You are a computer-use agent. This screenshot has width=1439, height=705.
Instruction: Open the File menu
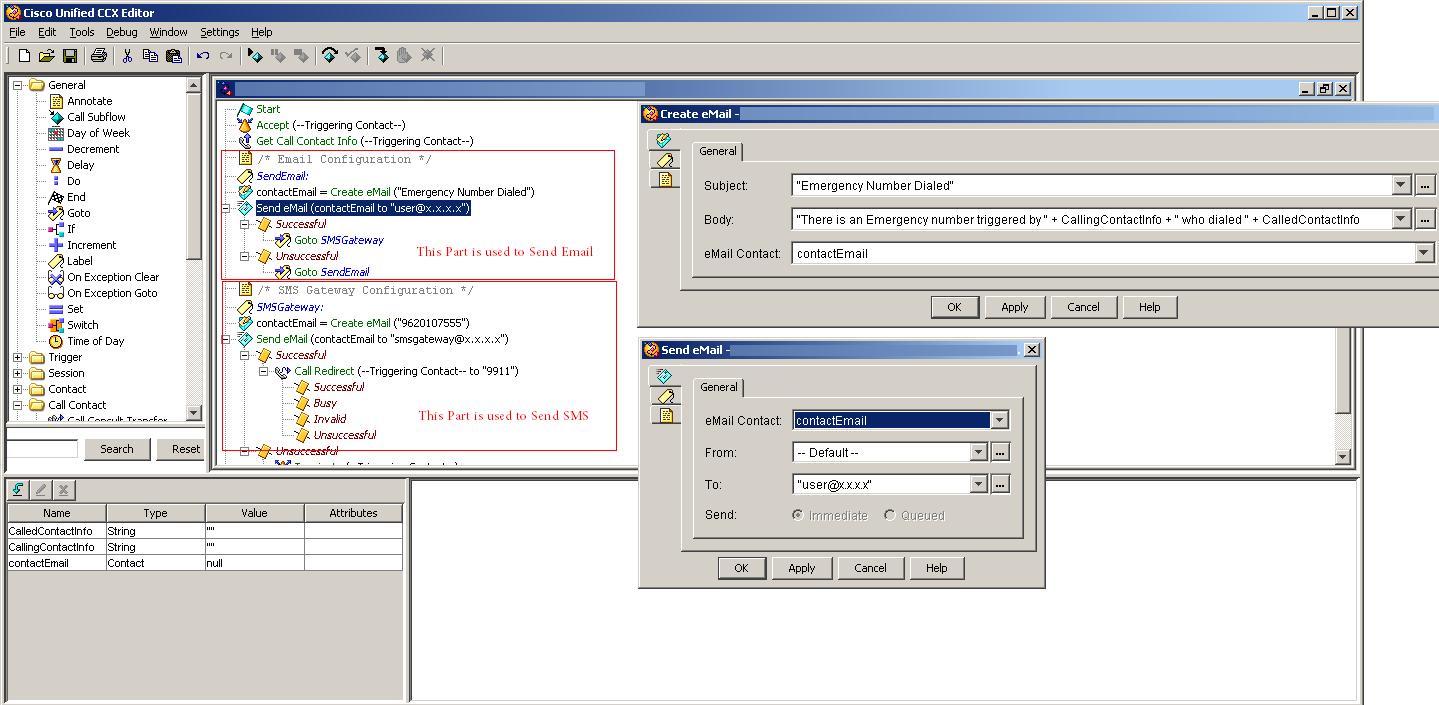pyautogui.click(x=17, y=32)
